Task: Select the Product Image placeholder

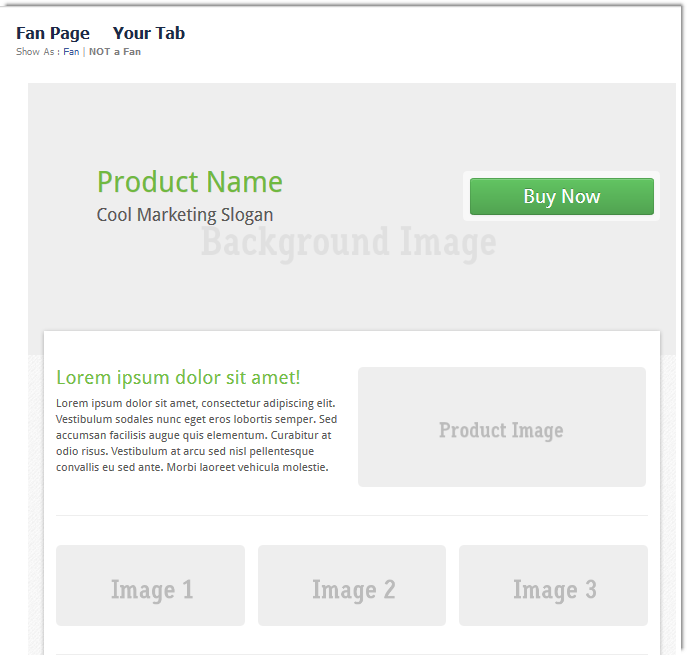Action: [502, 427]
